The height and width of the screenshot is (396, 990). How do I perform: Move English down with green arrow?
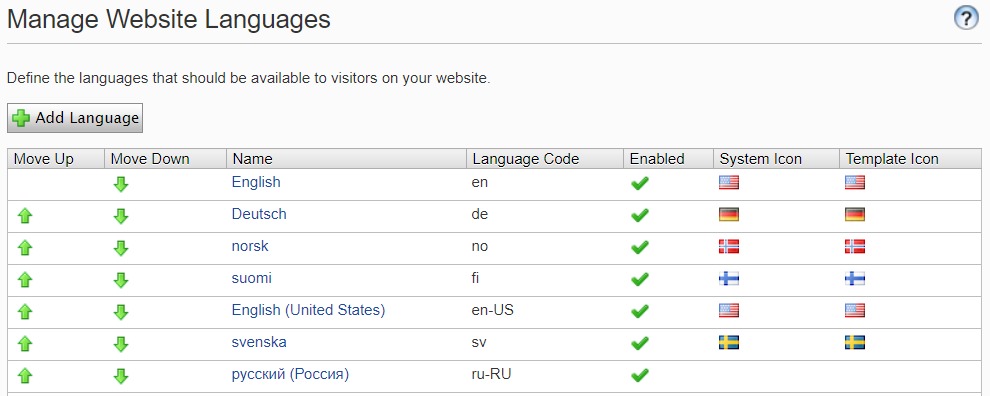click(x=121, y=184)
